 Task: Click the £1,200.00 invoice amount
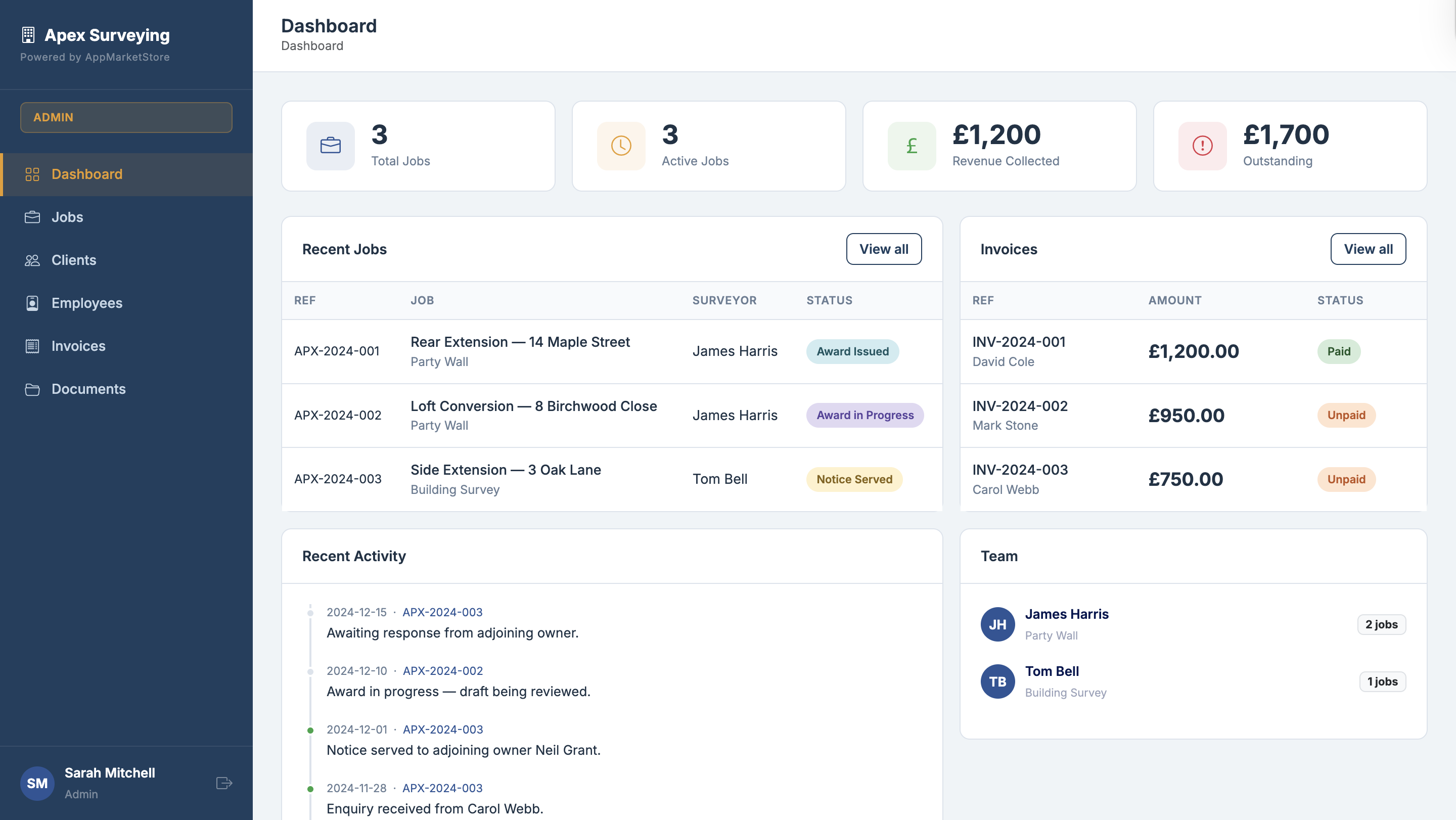(x=1193, y=351)
